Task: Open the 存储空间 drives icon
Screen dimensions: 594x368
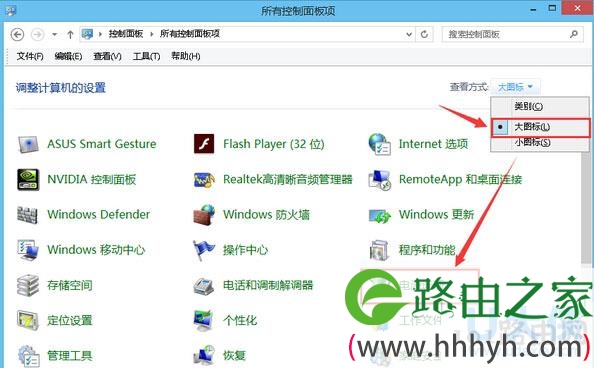Action: [x=28, y=285]
